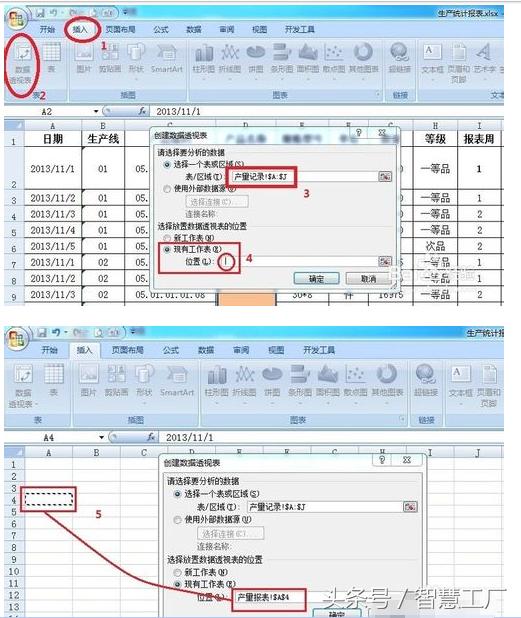Viewport: 521px width, 618px height.
Task: Open quick access toolbar customize arrow in lower window
Action: click(x=134, y=331)
